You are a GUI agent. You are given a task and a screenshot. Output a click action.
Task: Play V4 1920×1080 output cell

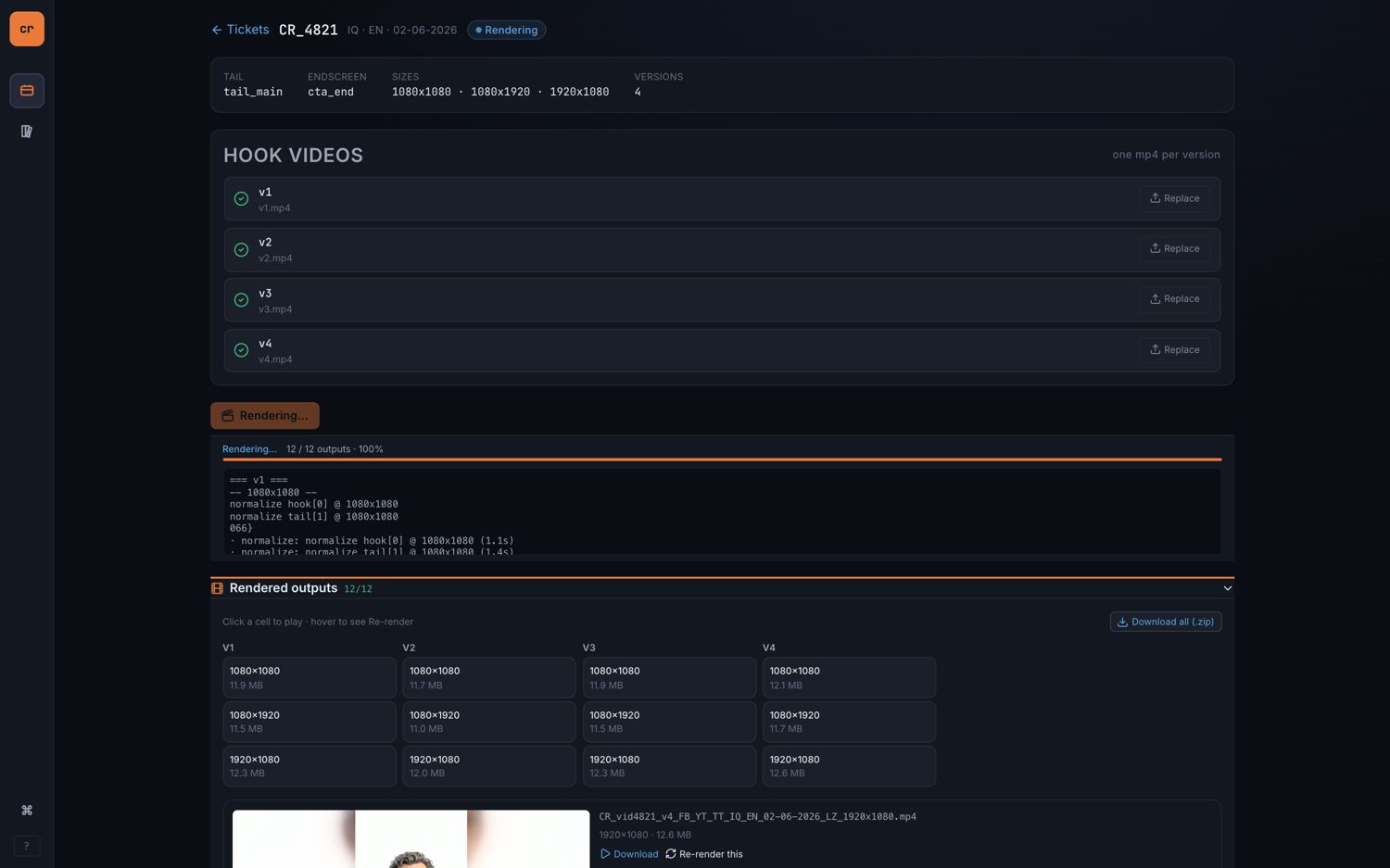pyautogui.click(x=849, y=766)
